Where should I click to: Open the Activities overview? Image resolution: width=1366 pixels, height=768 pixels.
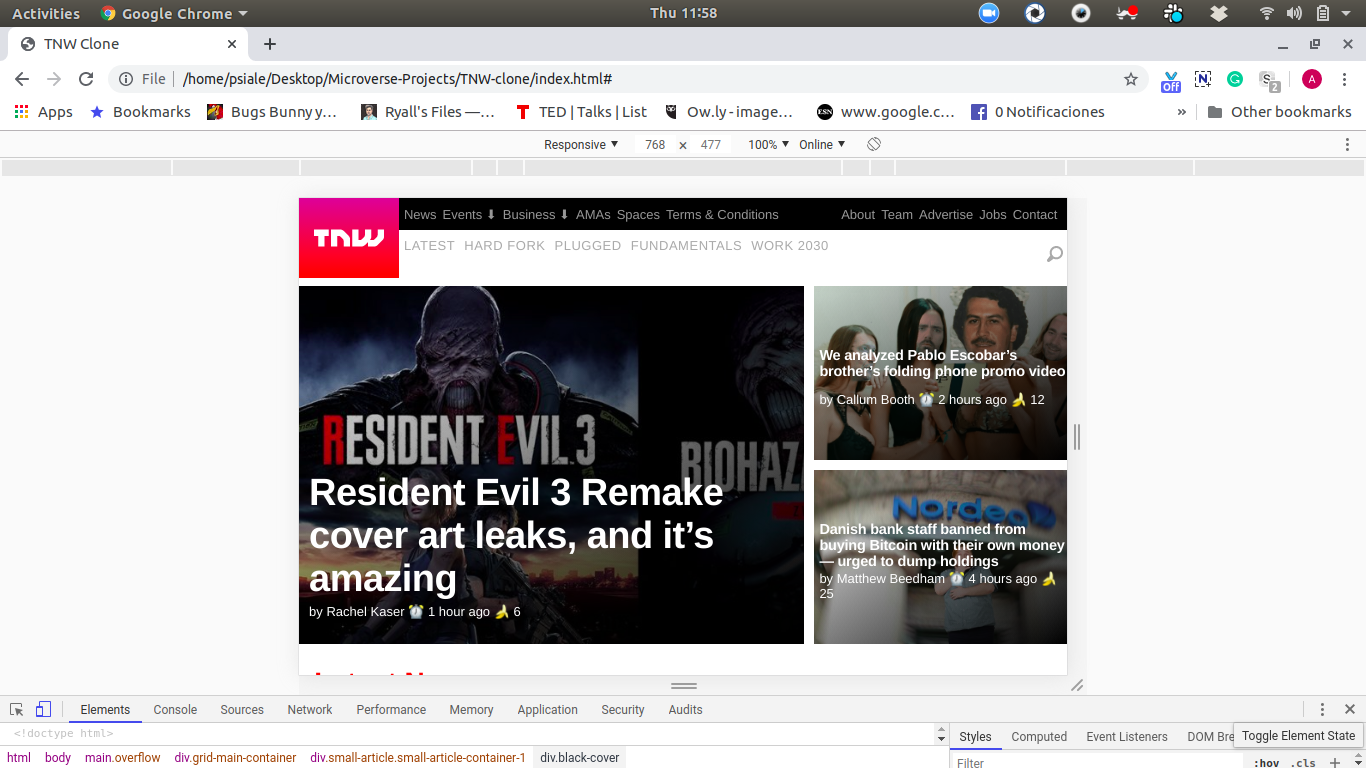(x=46, y=13)
